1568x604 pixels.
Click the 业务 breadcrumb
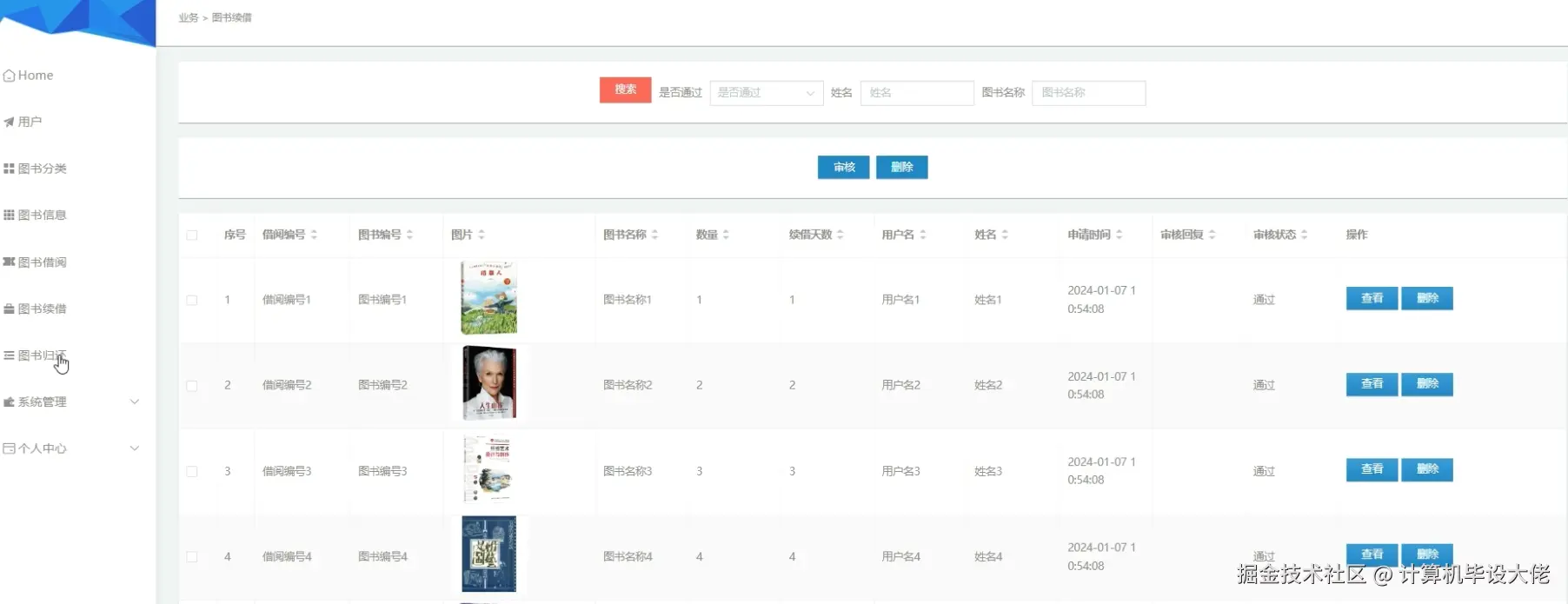[189, 17]
